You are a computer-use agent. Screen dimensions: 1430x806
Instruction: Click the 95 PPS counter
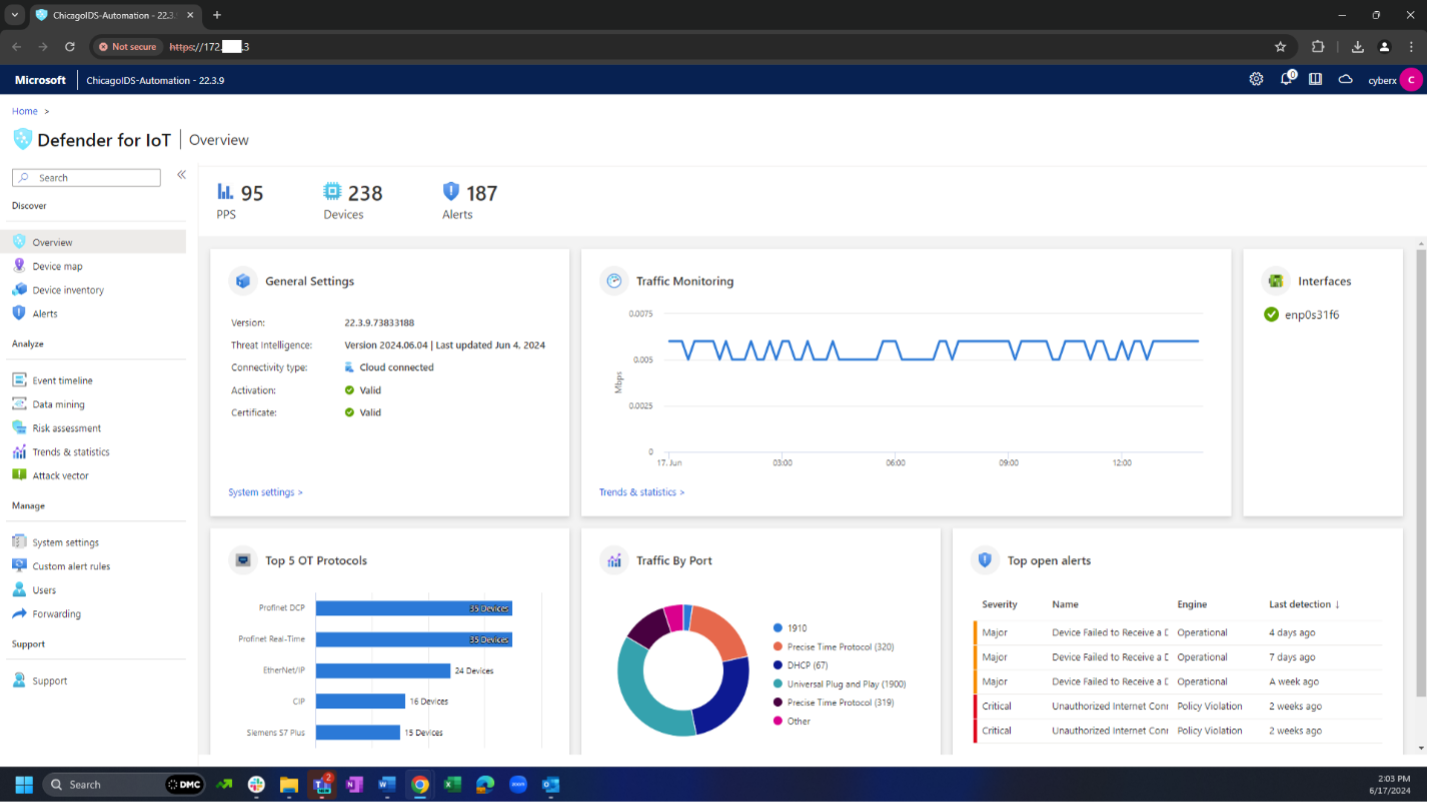(x=240, y=200)
